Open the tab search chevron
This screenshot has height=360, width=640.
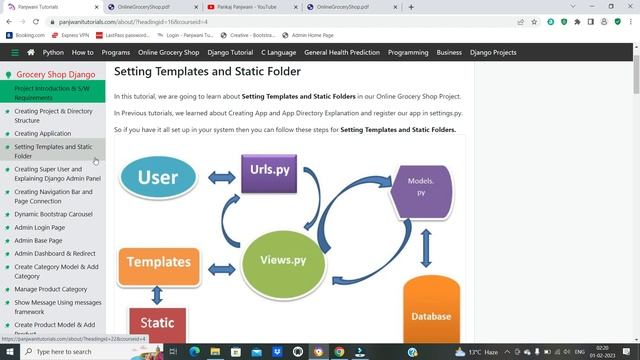573,7
